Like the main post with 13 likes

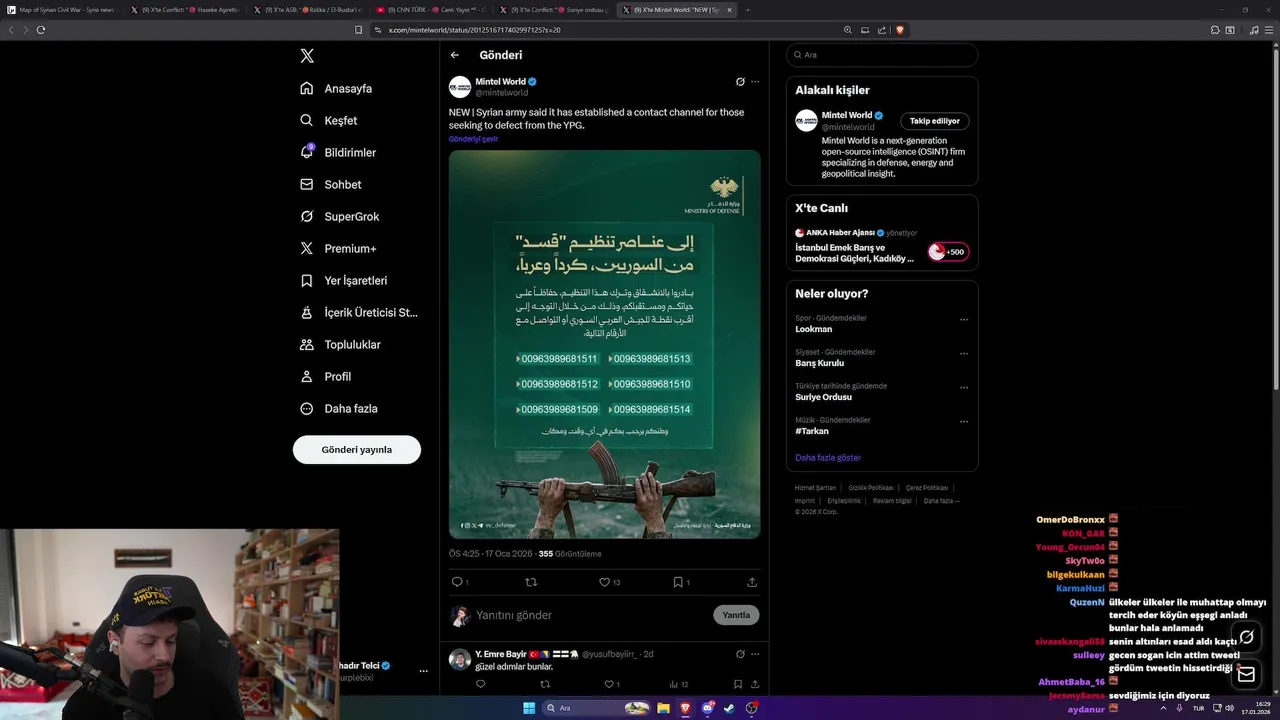point(605,582)
